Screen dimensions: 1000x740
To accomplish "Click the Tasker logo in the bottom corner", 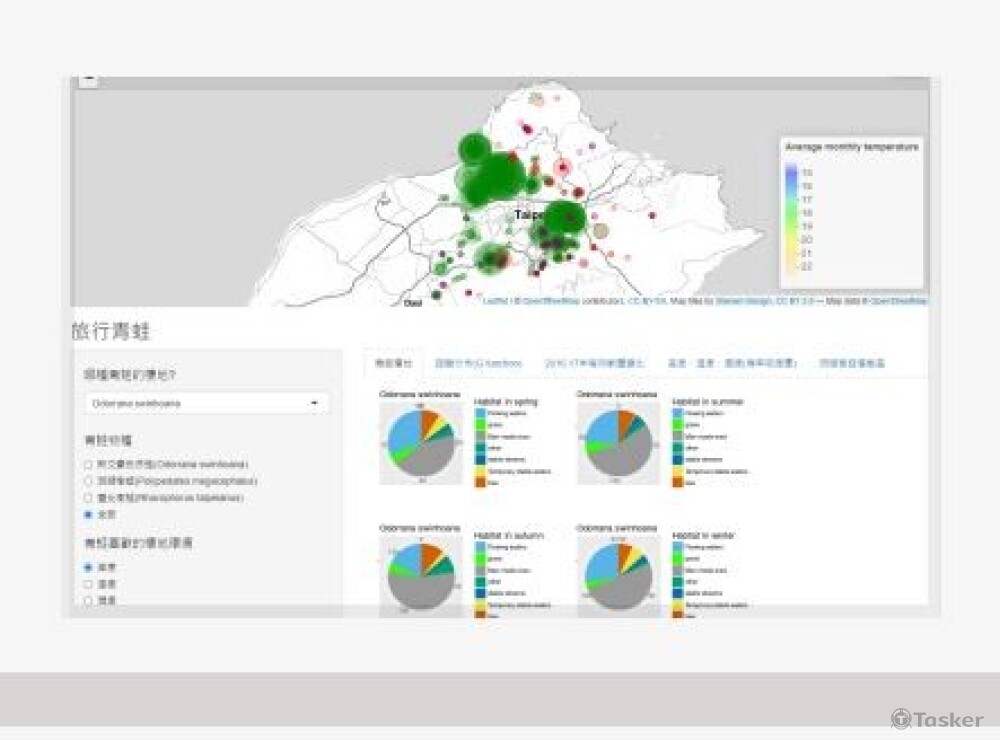I will click(x=937, y=719).
